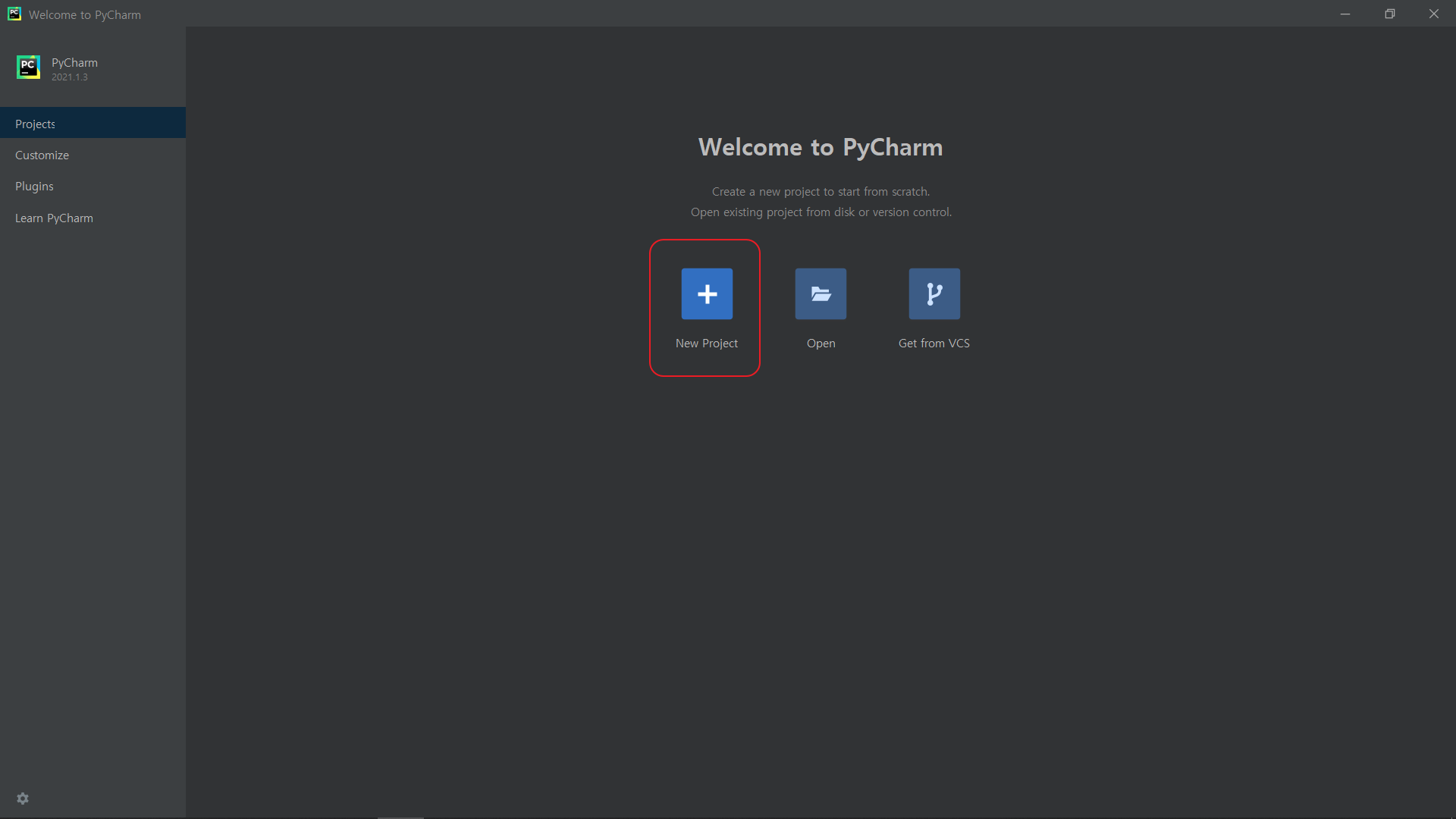Click the Open folder icon

821,293
